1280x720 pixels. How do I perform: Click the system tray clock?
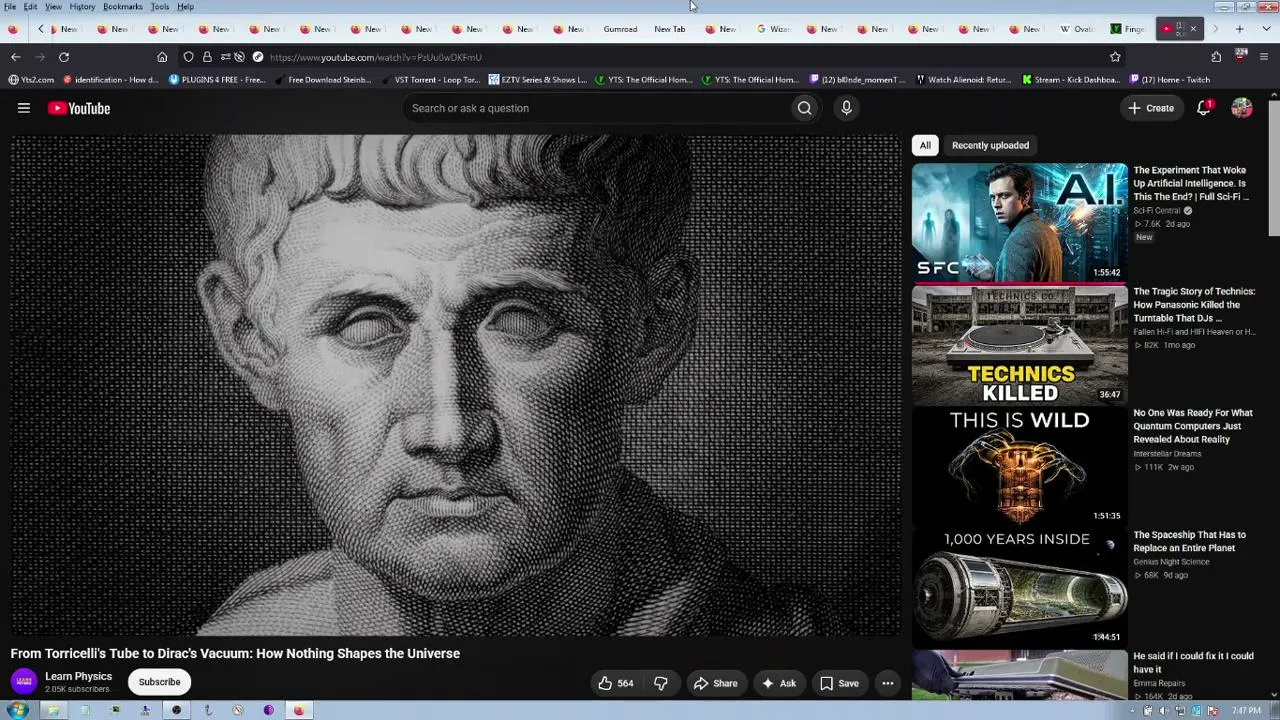[1246, 711]
